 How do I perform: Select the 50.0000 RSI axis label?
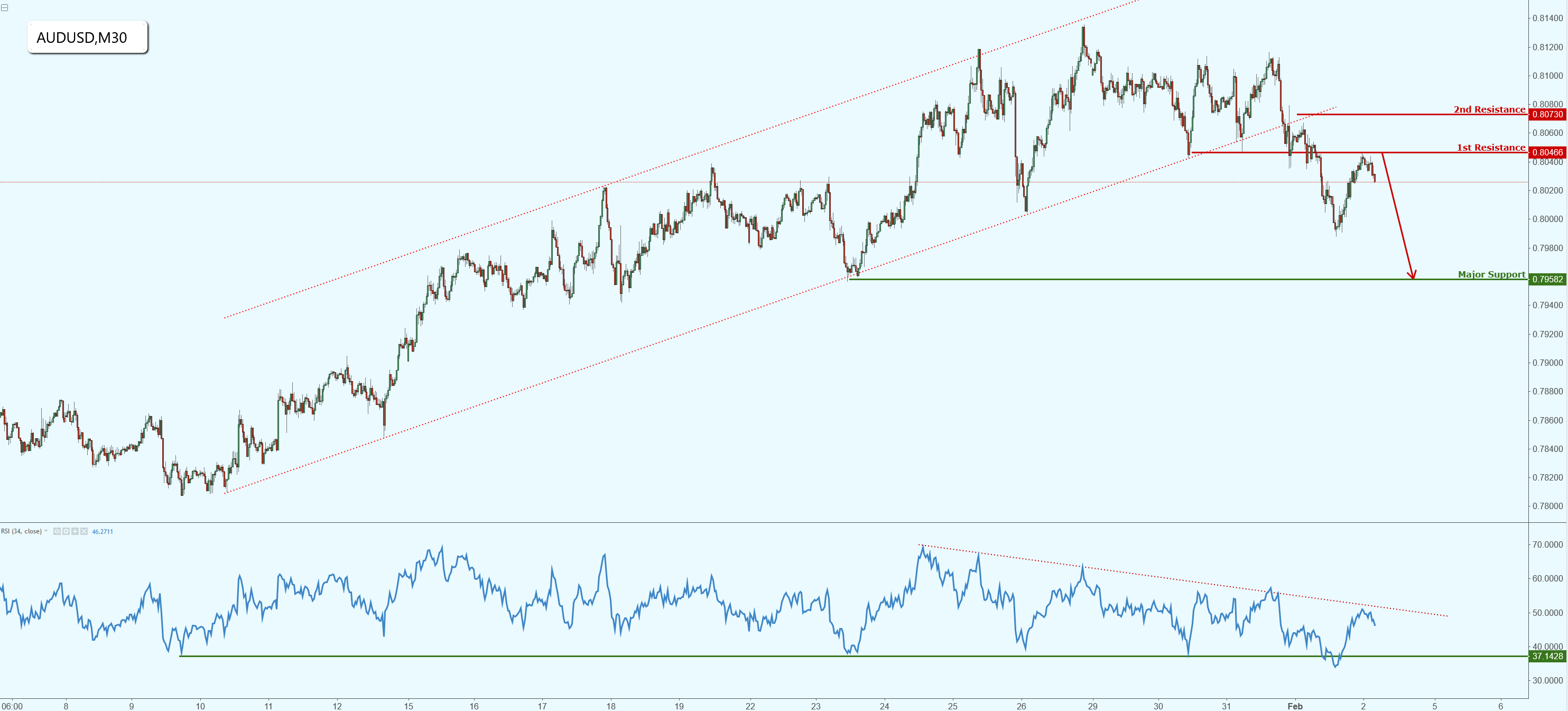coord(1547,612)
